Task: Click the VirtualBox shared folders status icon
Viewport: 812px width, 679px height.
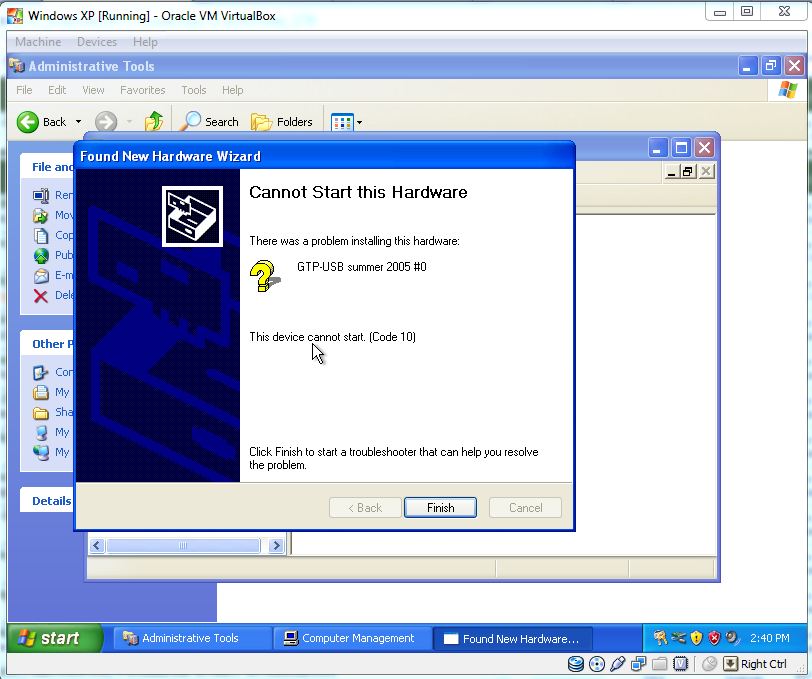Action: tap(660, 664)
